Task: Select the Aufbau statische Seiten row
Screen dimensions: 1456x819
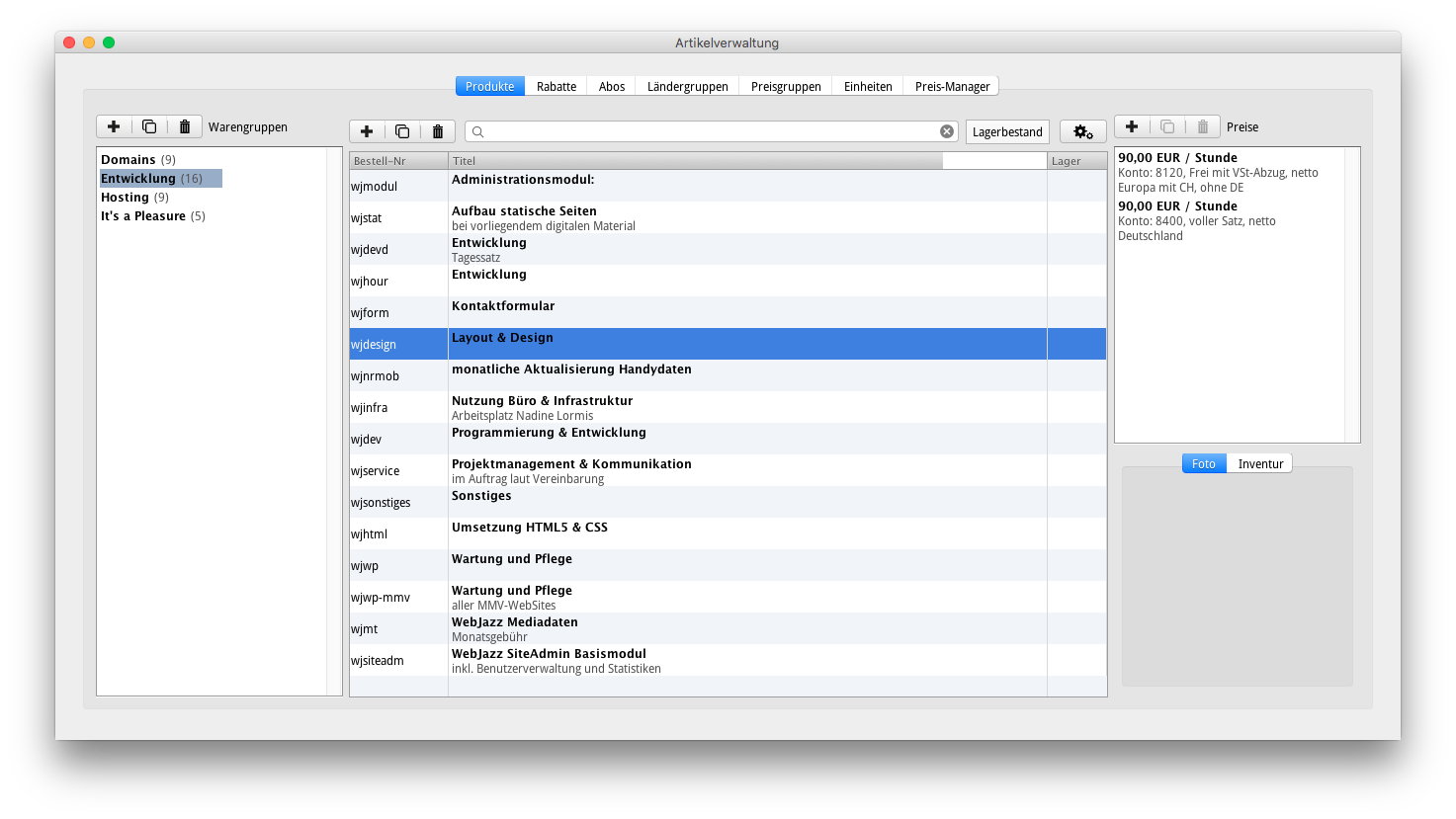Action: [728, 217]
